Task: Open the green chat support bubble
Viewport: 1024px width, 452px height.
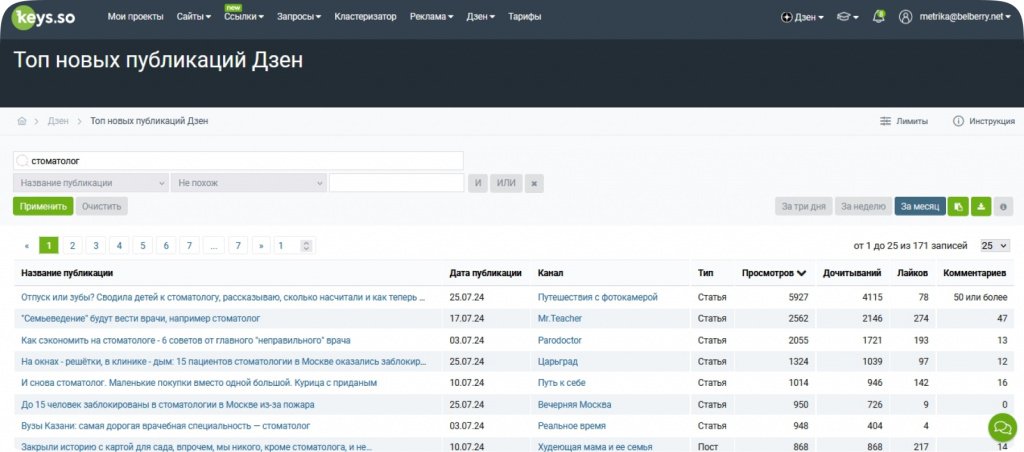Action: click(1001, 428)
